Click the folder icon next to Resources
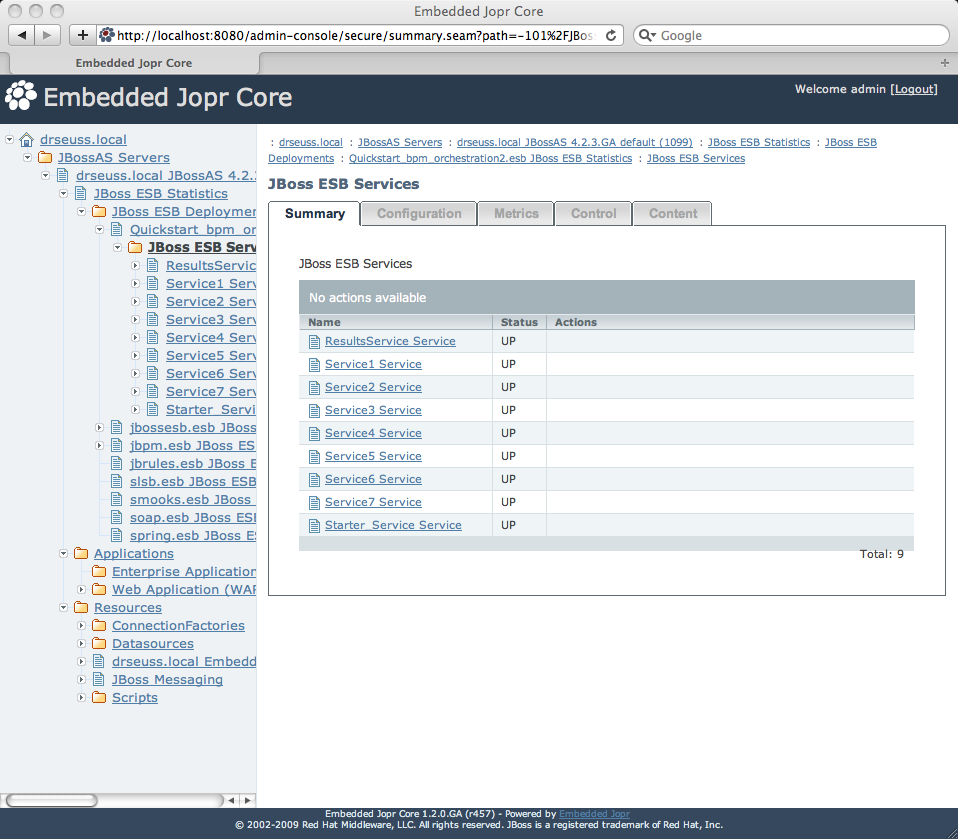 click(81, 607)
